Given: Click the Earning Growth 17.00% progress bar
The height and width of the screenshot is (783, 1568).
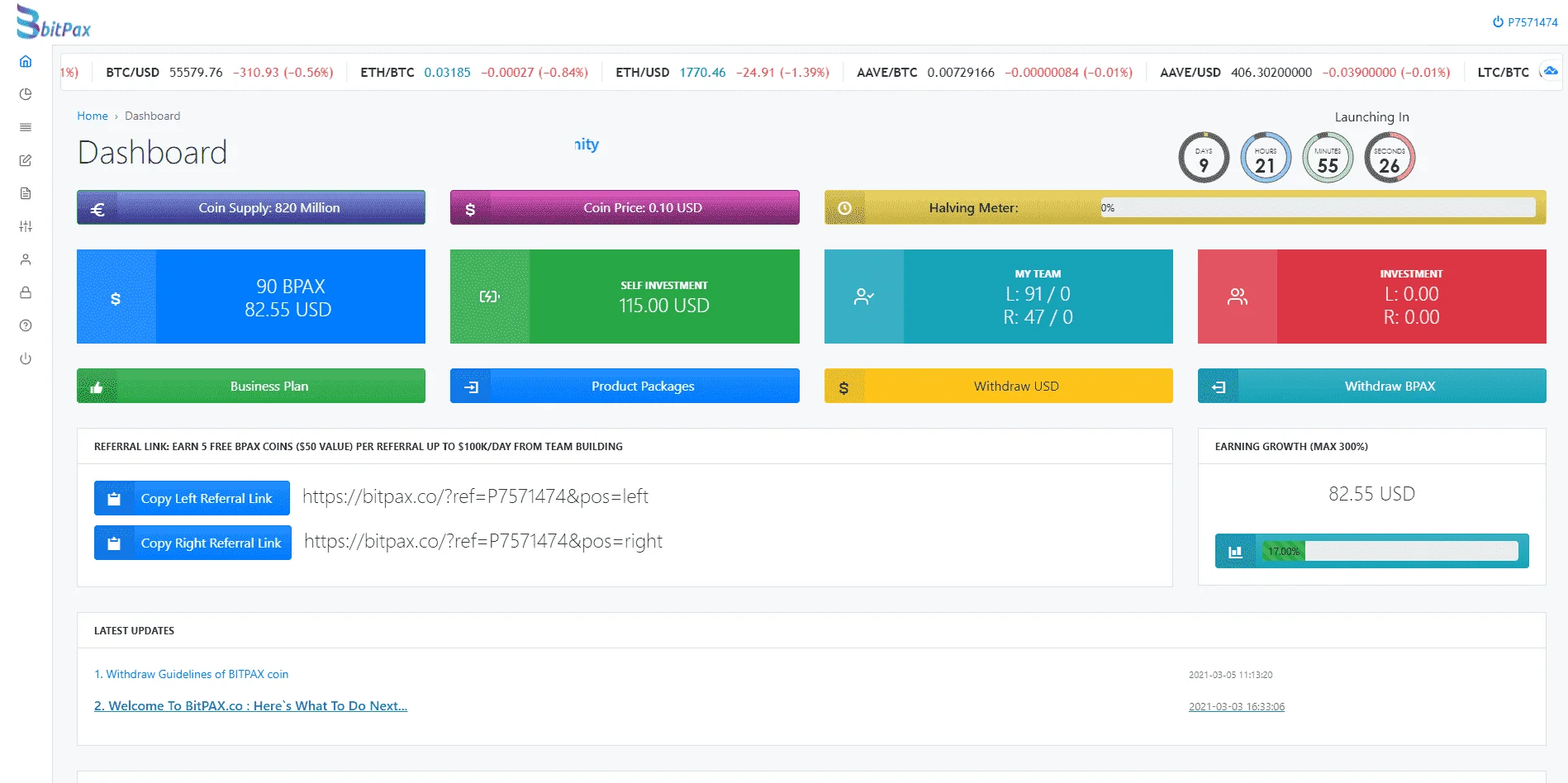Looking at the screenshot, I should 1390,551.
